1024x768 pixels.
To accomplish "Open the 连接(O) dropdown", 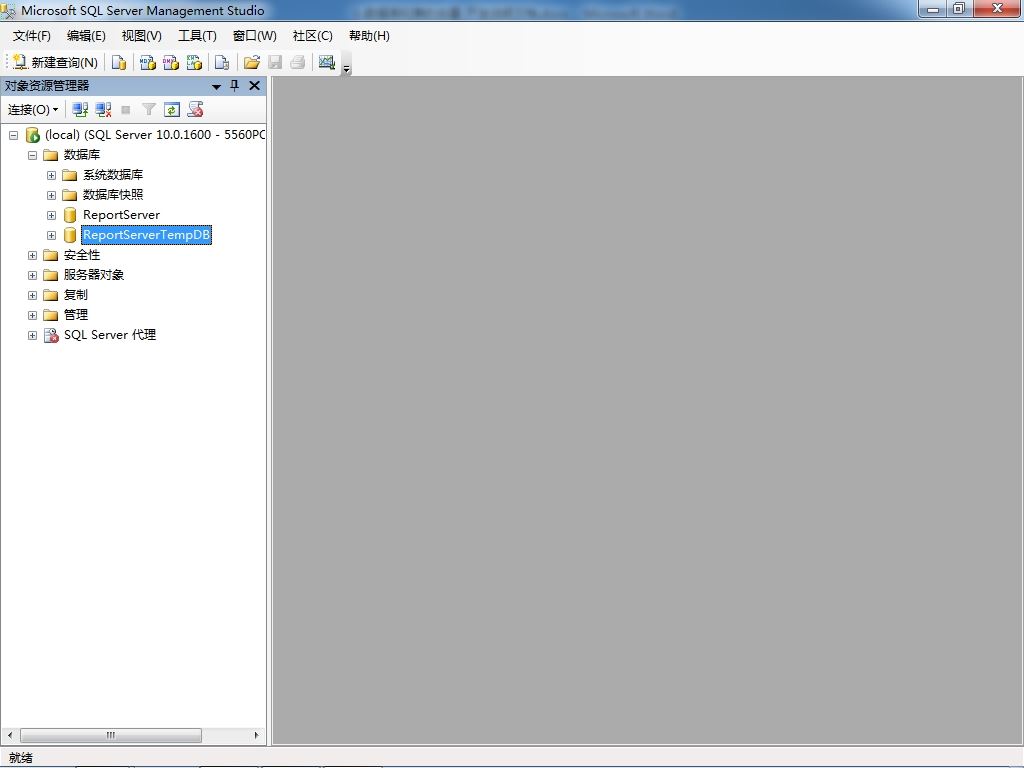I will click(x=33, y=110).
